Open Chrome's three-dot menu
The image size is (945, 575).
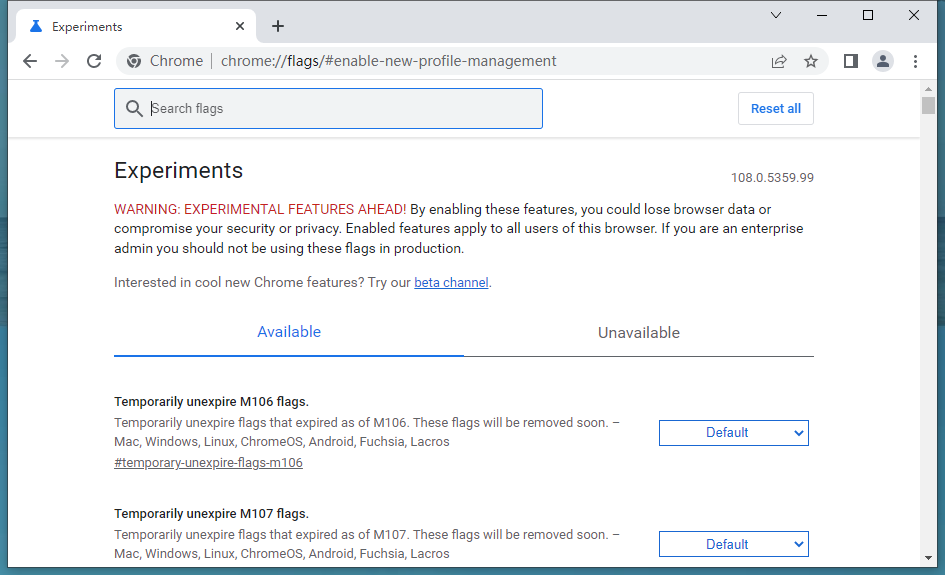click(x=915, y=61)
